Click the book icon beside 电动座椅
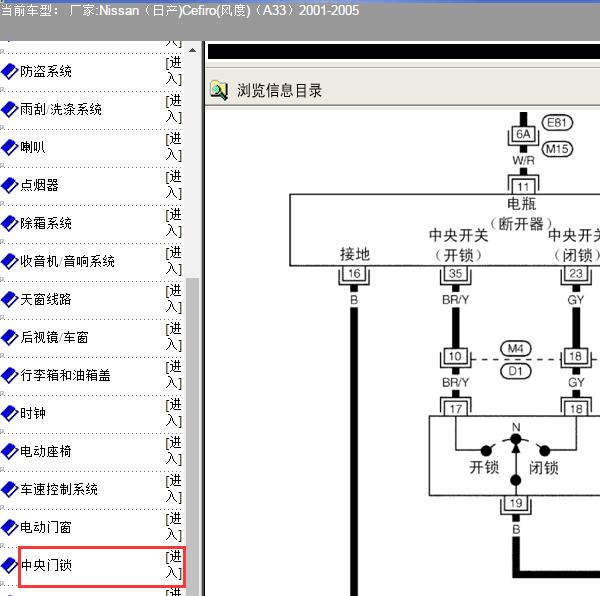 coord(10,451)
